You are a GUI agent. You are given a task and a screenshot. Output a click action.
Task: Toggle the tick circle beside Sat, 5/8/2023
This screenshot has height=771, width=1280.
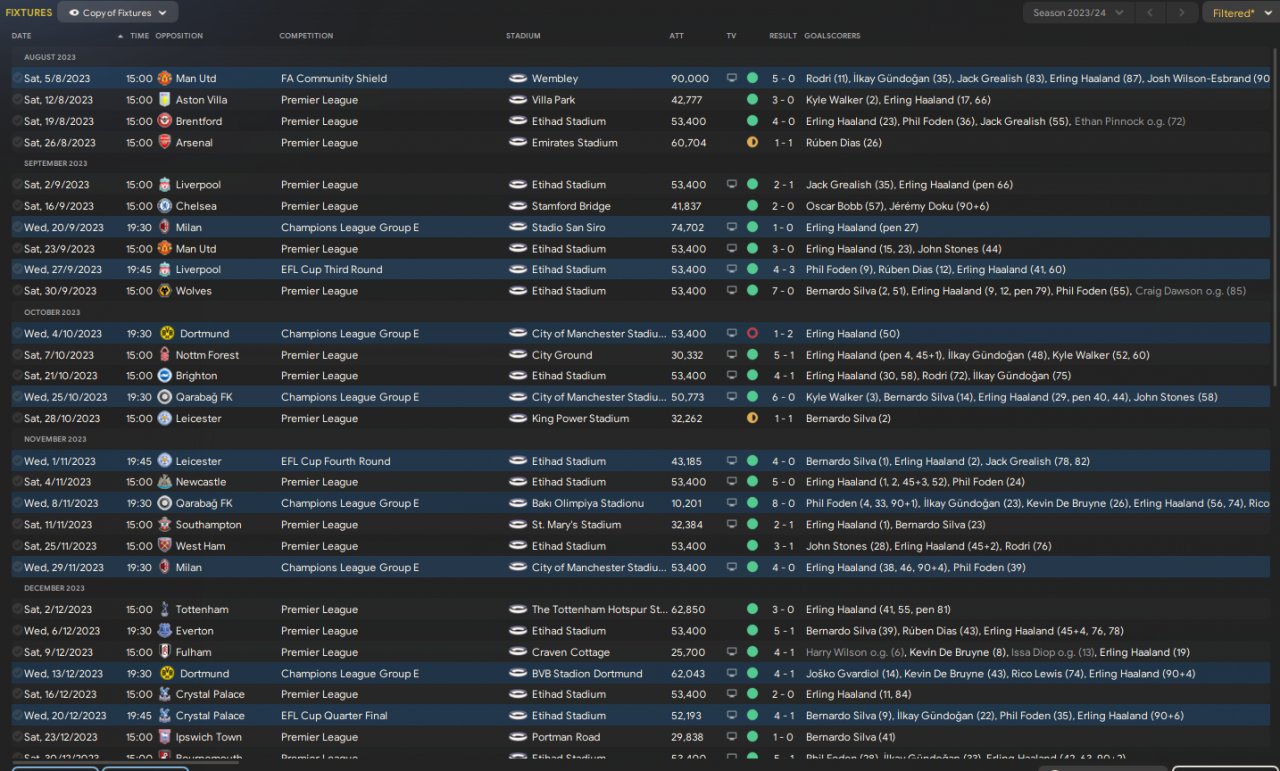click(x=17, y=79)
